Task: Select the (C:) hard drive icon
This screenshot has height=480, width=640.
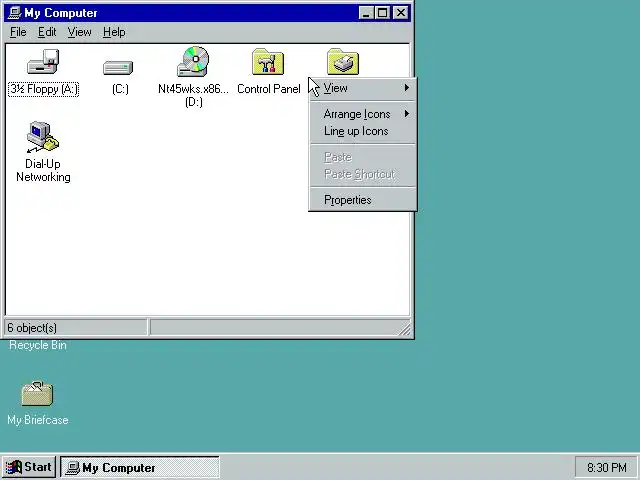Action: point(118,67)
